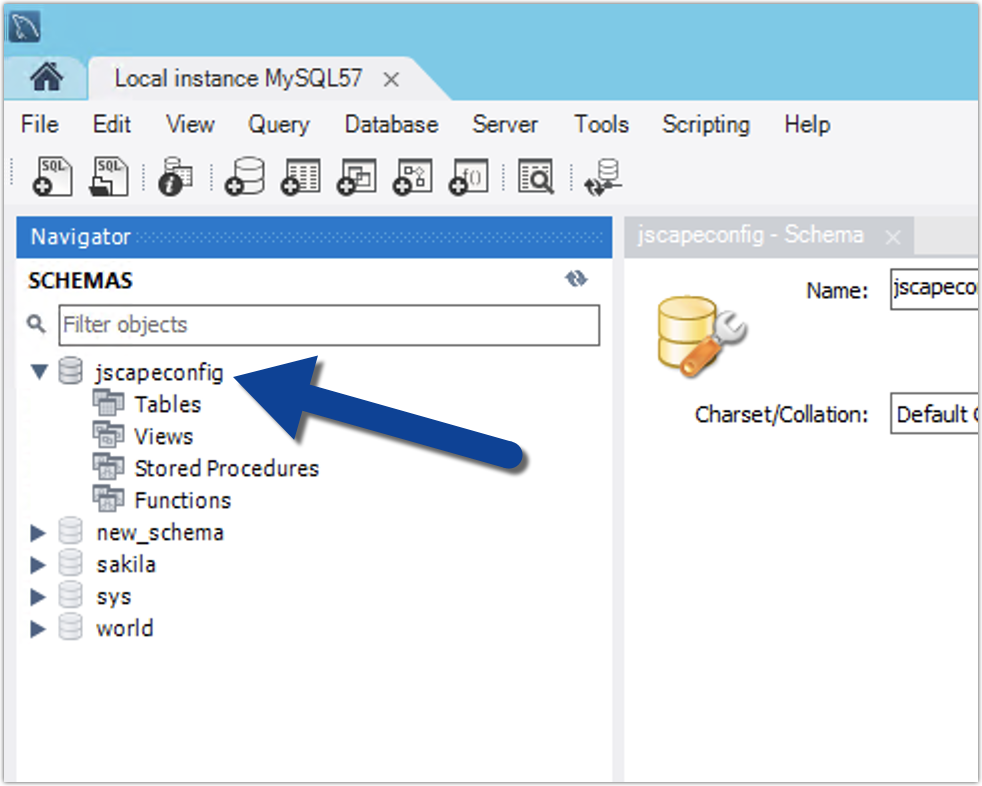The image size is (982, 786).
Task: Refresh the schemas list
Action: tap(577, 280)
